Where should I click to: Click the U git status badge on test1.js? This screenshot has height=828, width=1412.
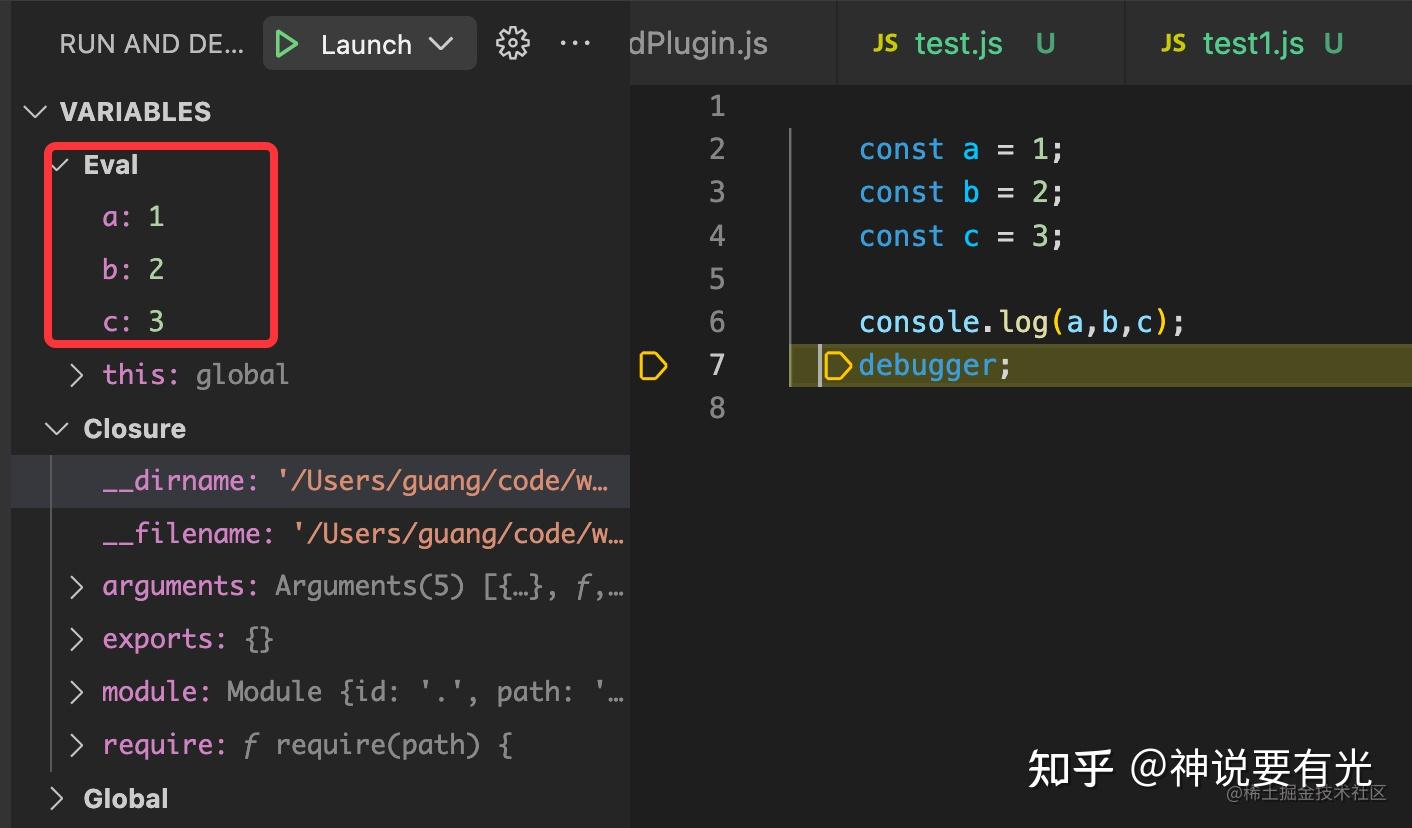coord(1333,43)
